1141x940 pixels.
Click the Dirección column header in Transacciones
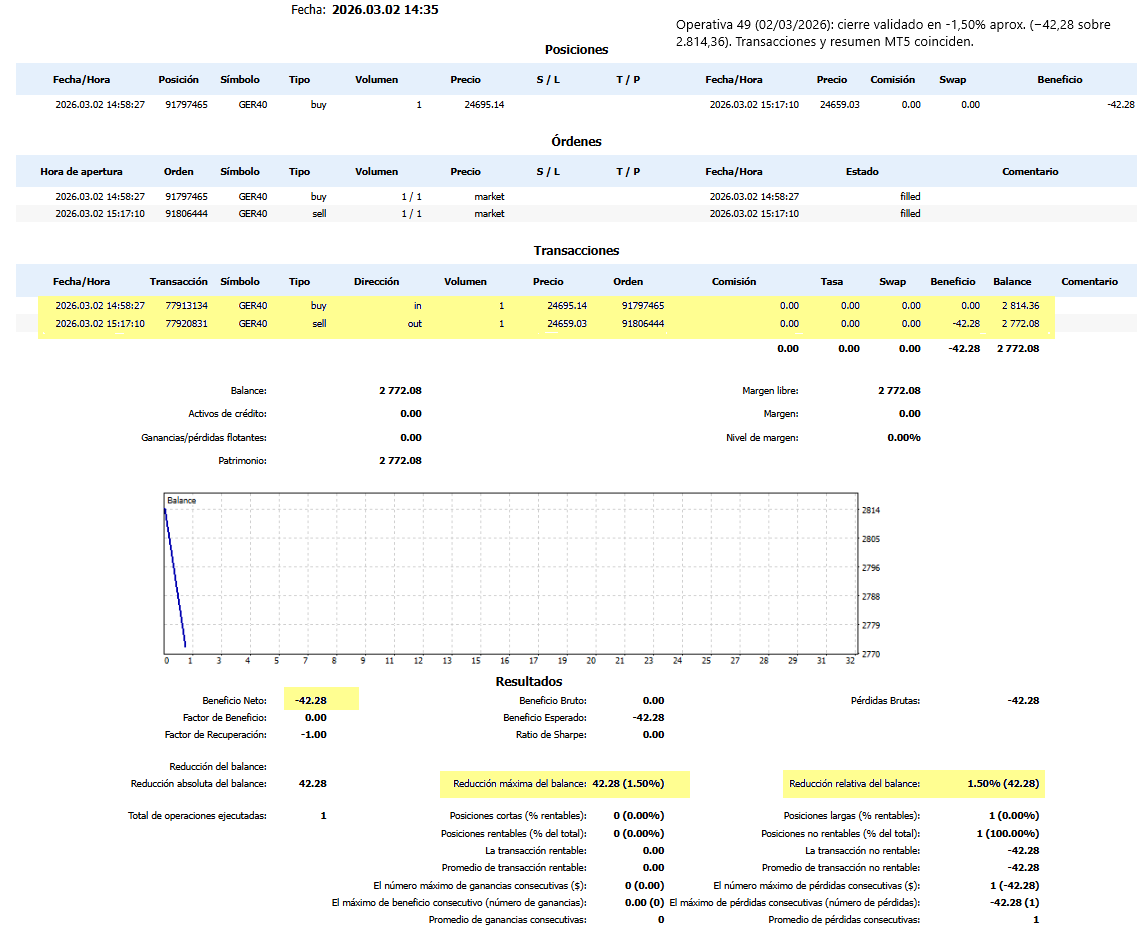pyautogui.click(x=376, y=282)
